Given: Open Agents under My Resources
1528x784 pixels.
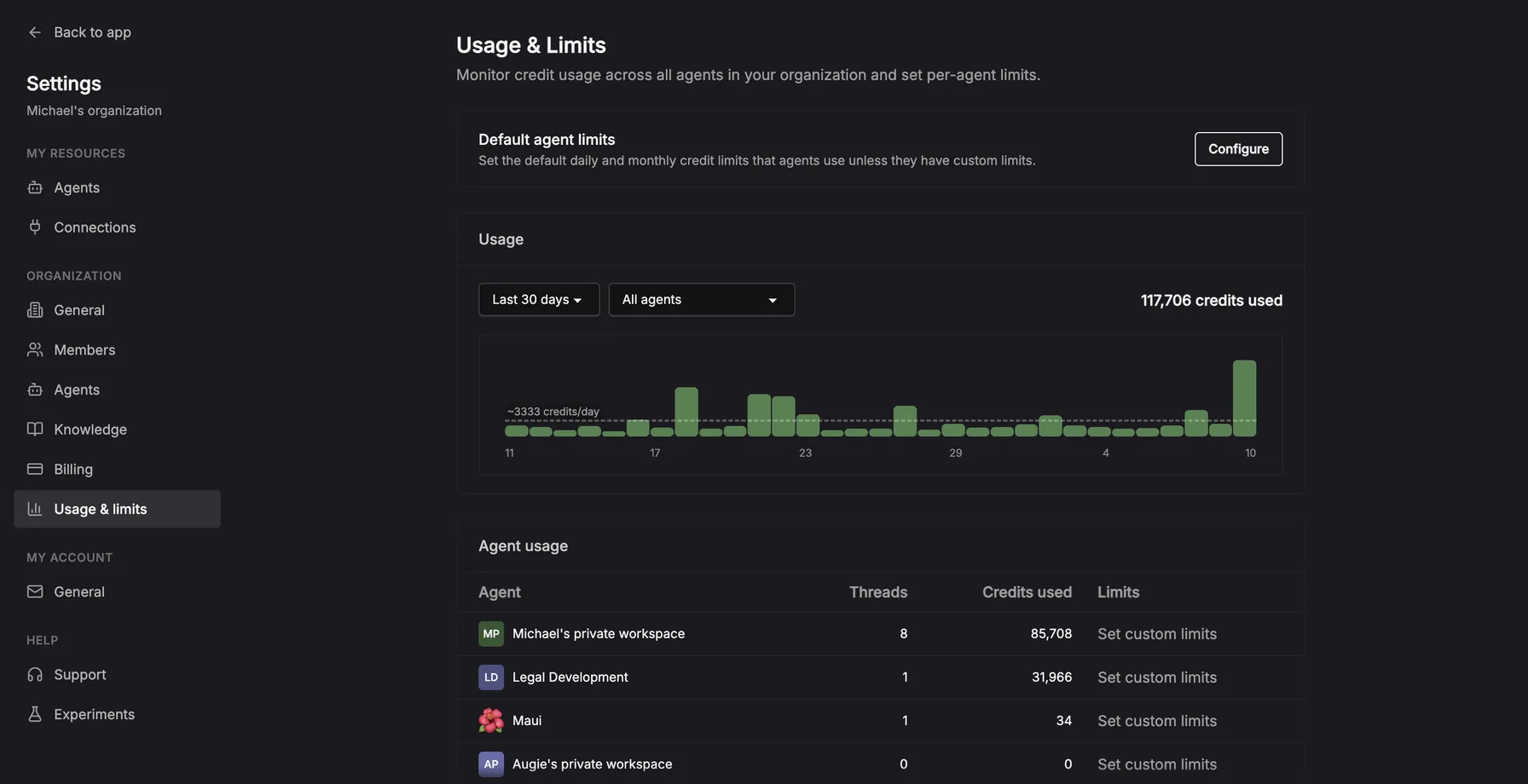Looking at the screenshot, I should point(117,187).
